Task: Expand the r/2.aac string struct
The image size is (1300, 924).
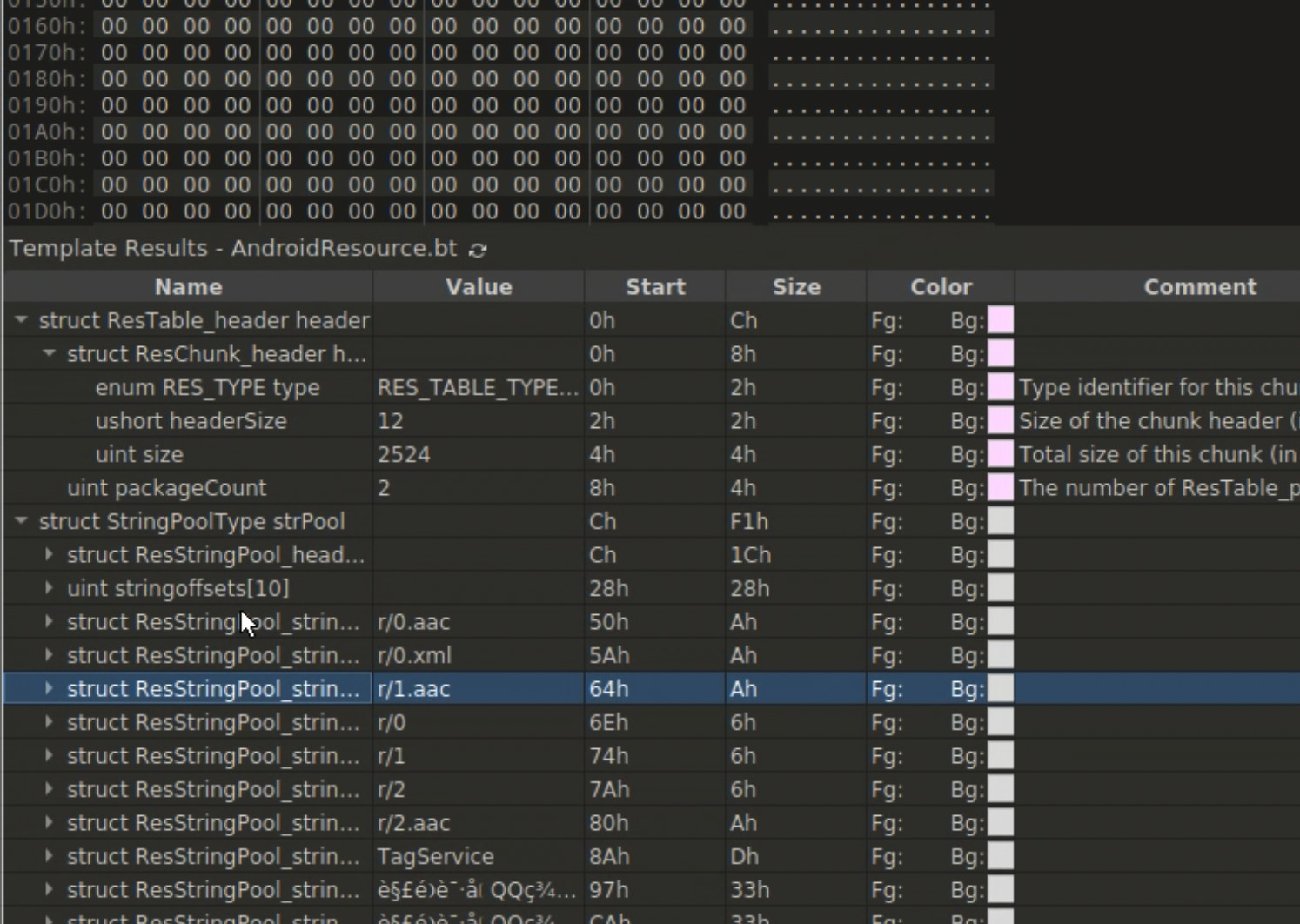Action: click(x=50, y=822)
